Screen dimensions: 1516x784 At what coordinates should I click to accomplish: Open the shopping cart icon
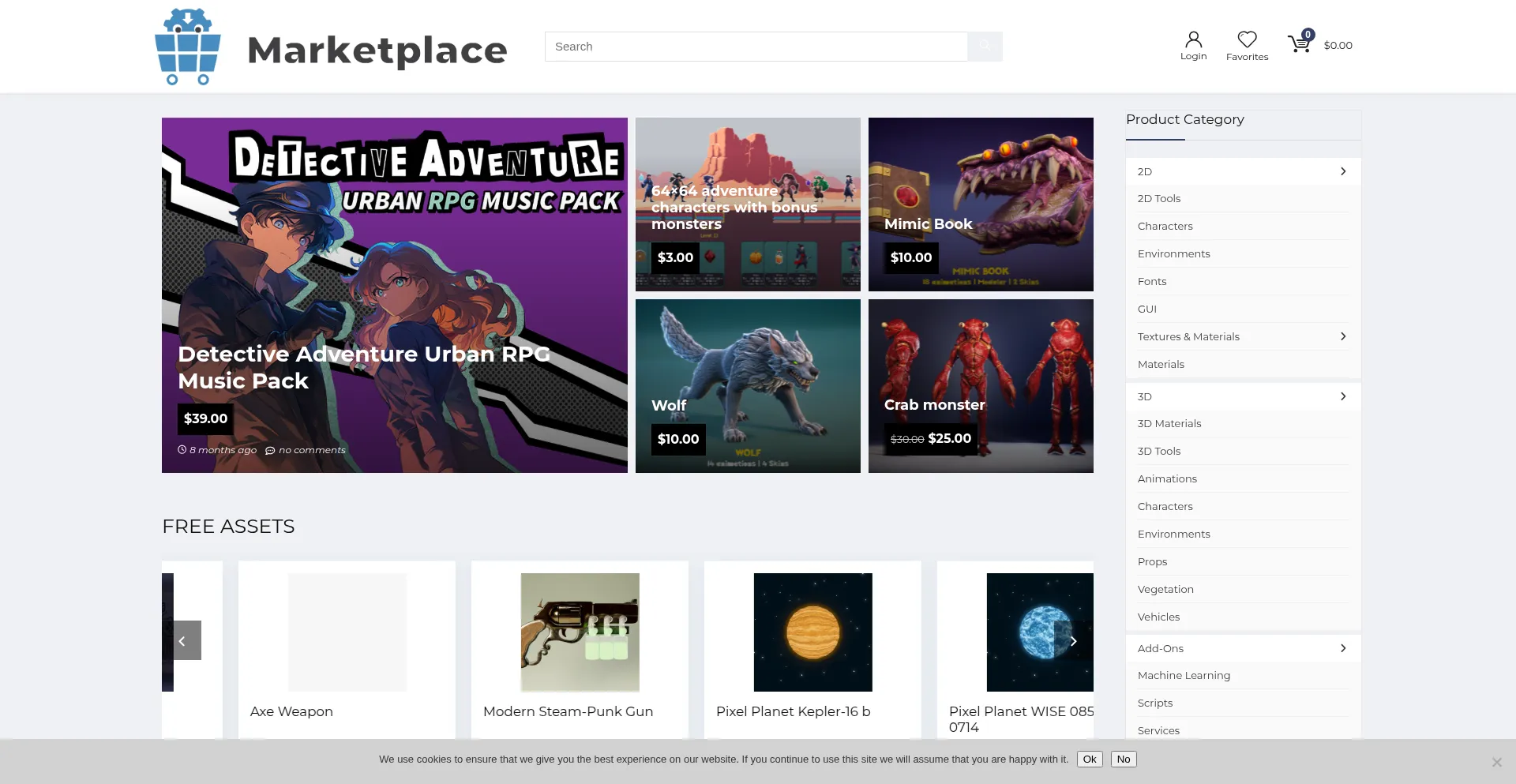(x=1299, y=44)
